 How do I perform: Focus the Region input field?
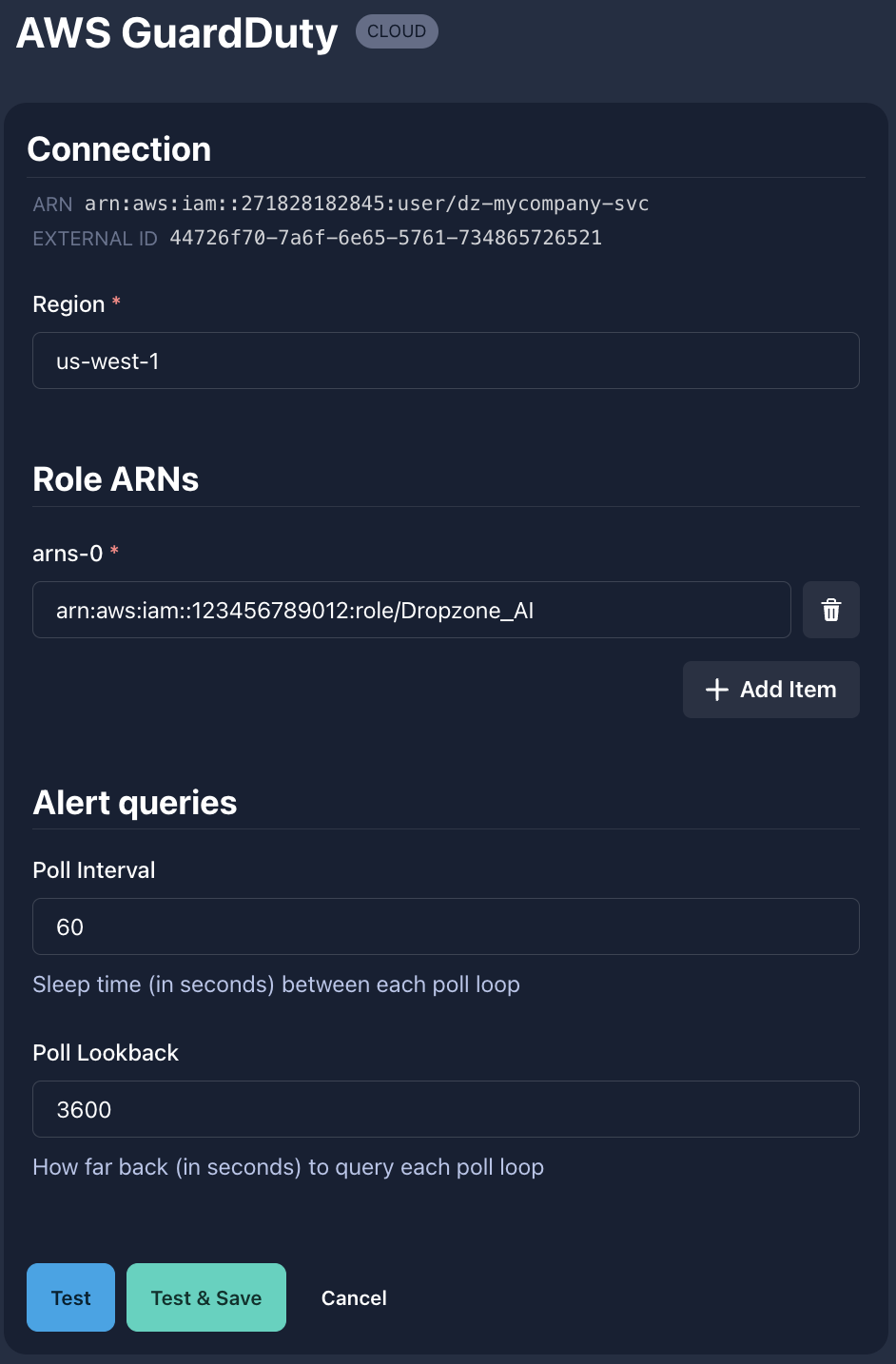pyautogui.click(x=445, y=360)
